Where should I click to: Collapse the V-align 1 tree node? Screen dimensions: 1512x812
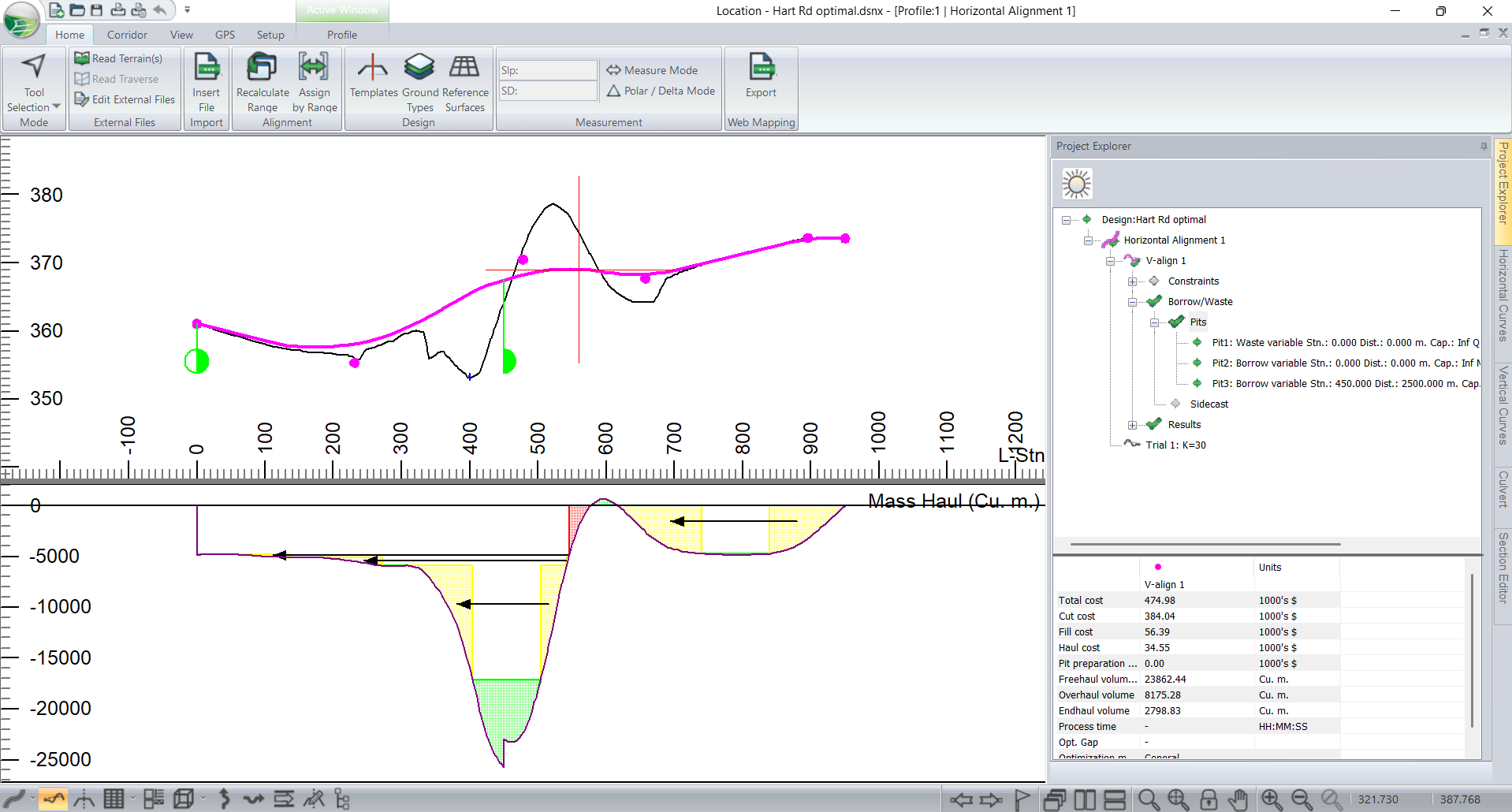coord(1110,261)
